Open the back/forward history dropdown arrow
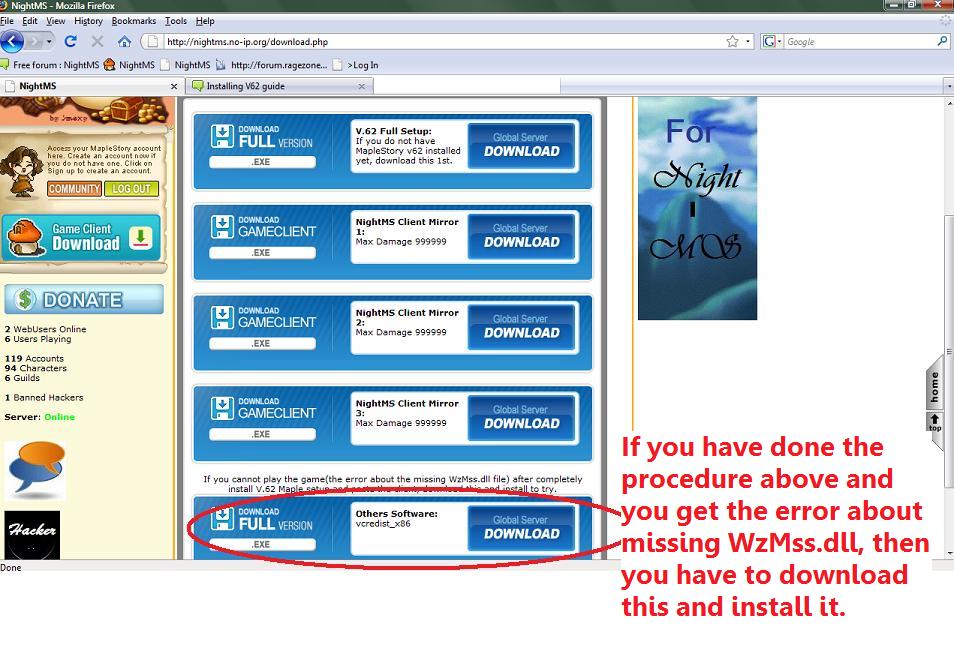 point(50,41)
